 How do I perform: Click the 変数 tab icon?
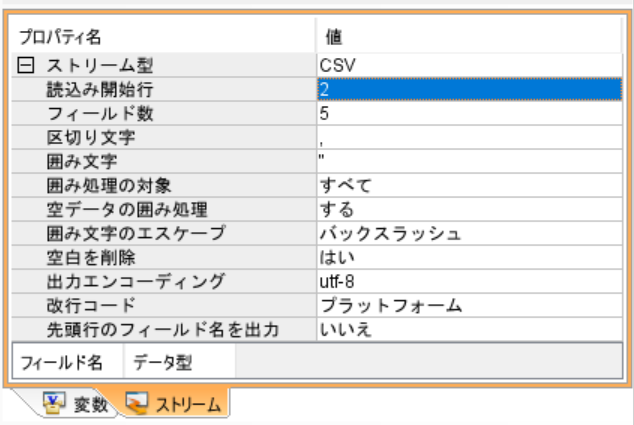51,405
